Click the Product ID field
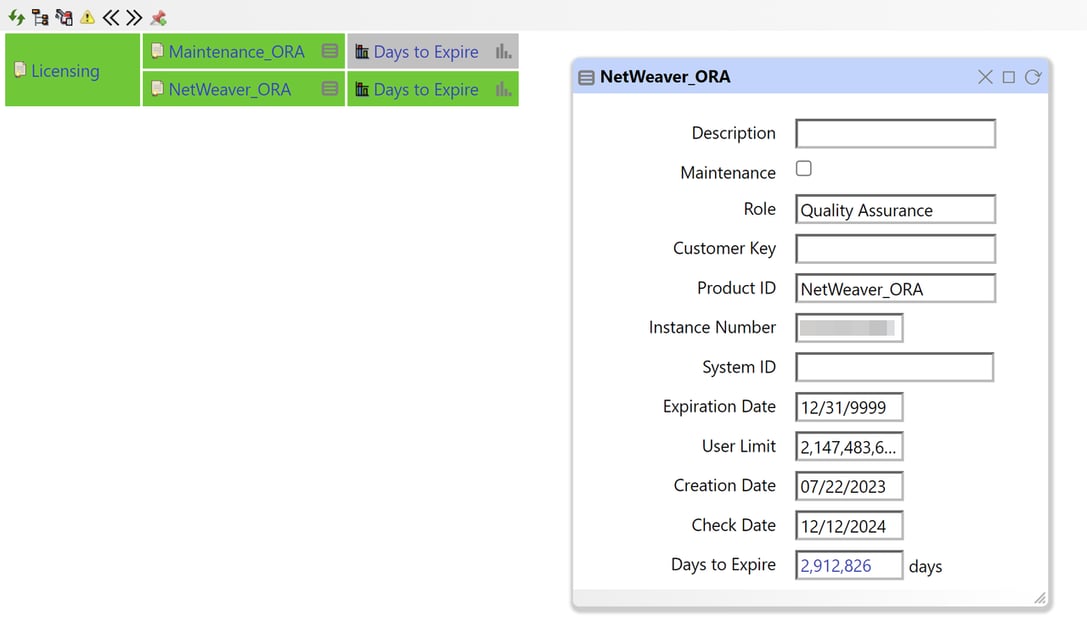 point(895,288)
